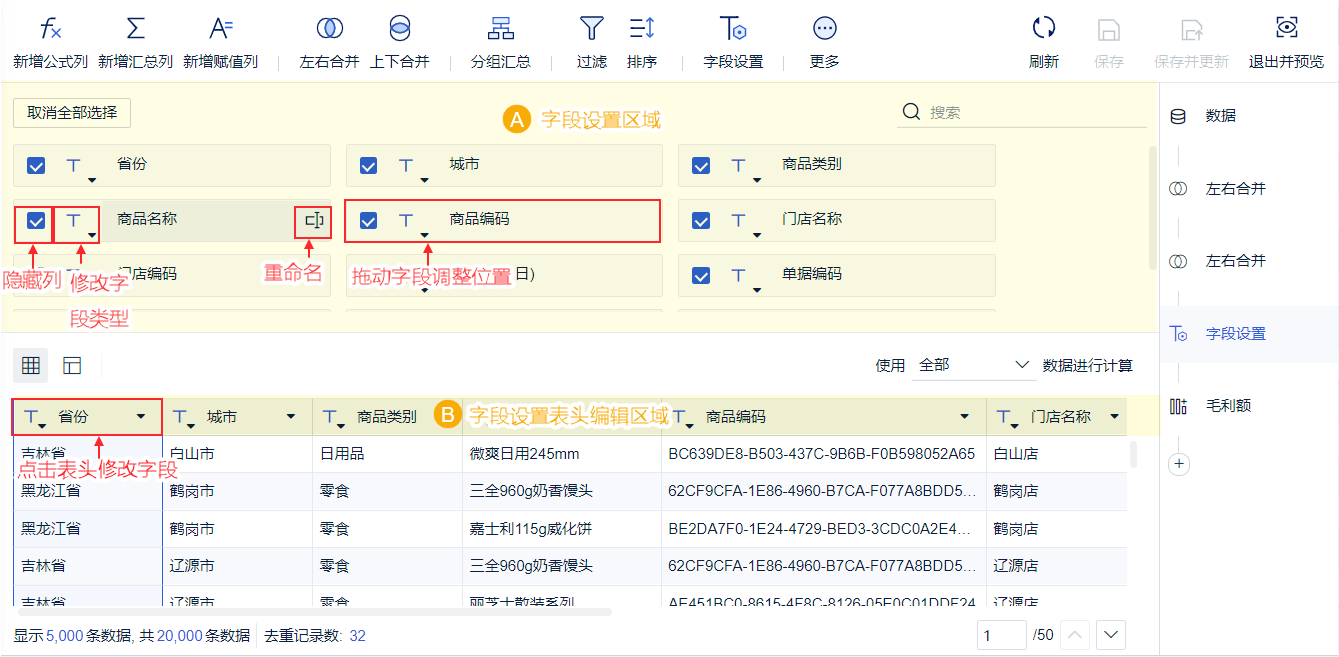This screenshot has width=1339, height=657.
Task: Refresh data with 刷新 button
Action: coord(1044,43)
